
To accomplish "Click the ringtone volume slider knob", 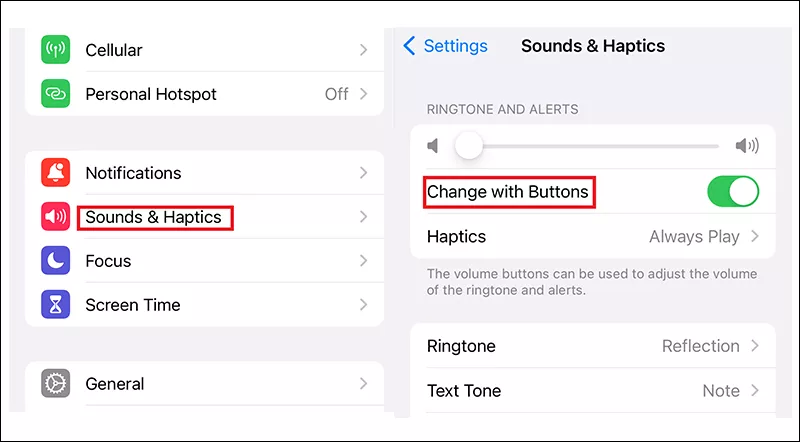I will click(468, 146).
